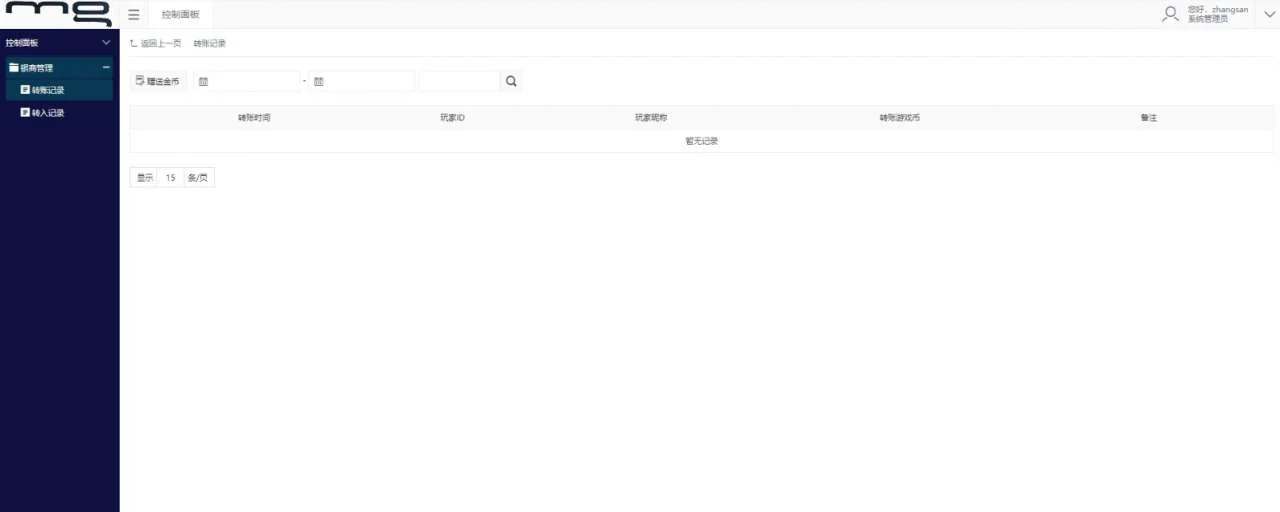Click the calendar icon in end date field

pyautogui.click(x=319, y=82)
